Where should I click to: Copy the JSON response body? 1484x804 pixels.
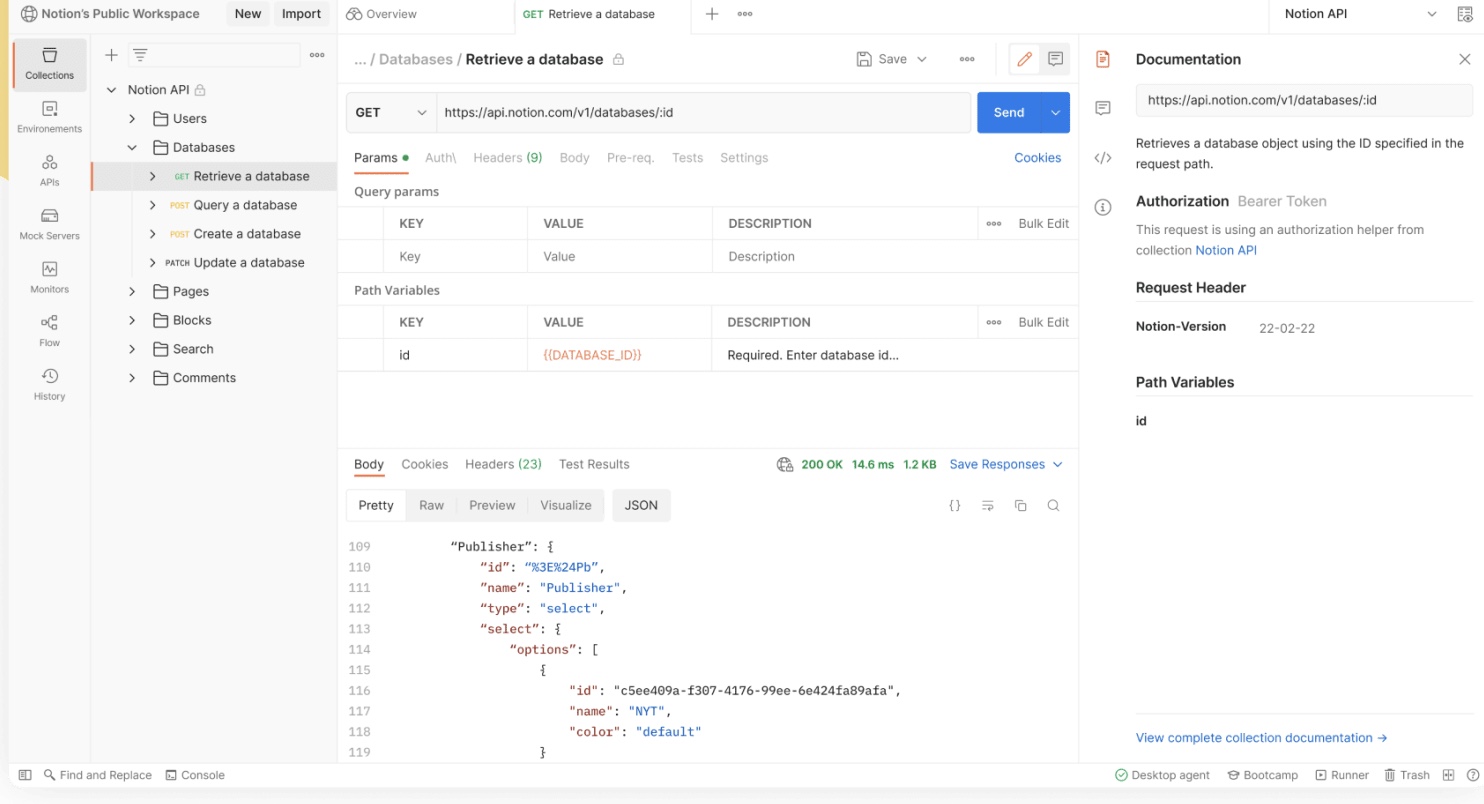(1020, 505)
